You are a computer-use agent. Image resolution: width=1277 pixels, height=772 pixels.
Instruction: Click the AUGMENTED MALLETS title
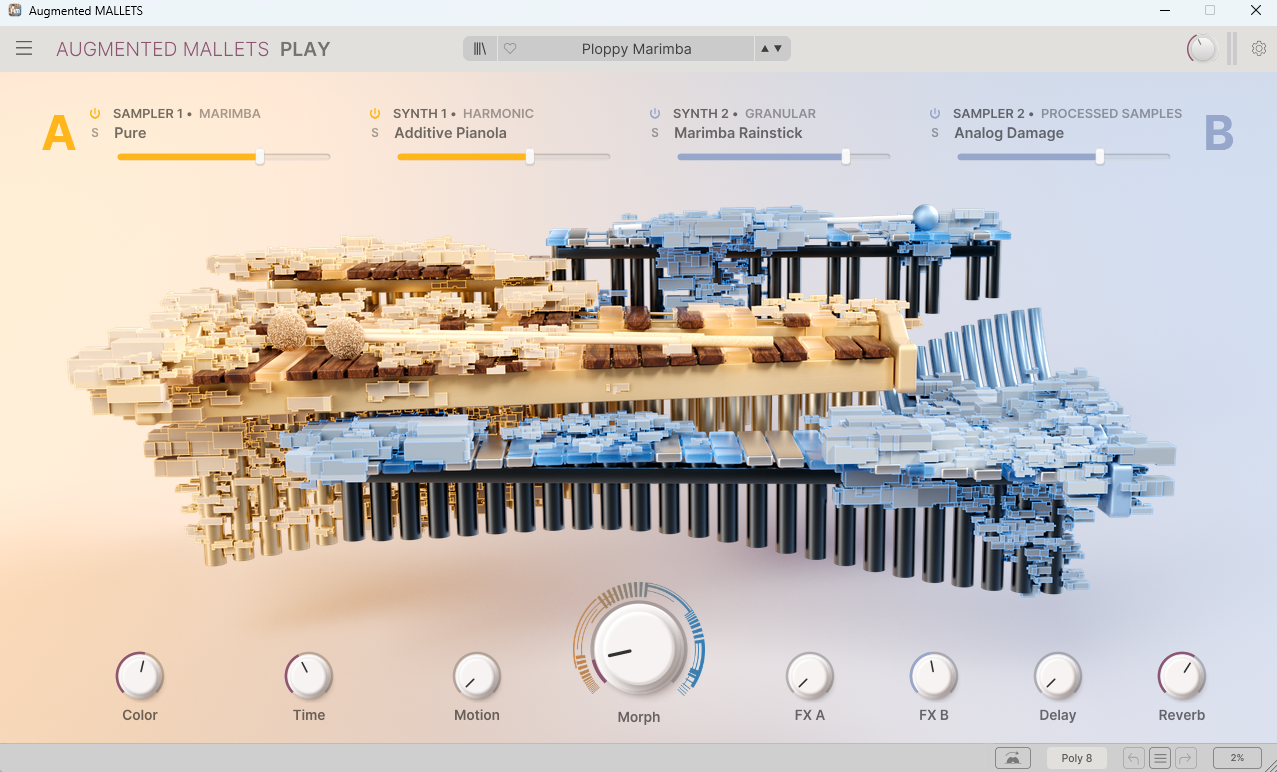pyautogui.click(x=163, y=49)
